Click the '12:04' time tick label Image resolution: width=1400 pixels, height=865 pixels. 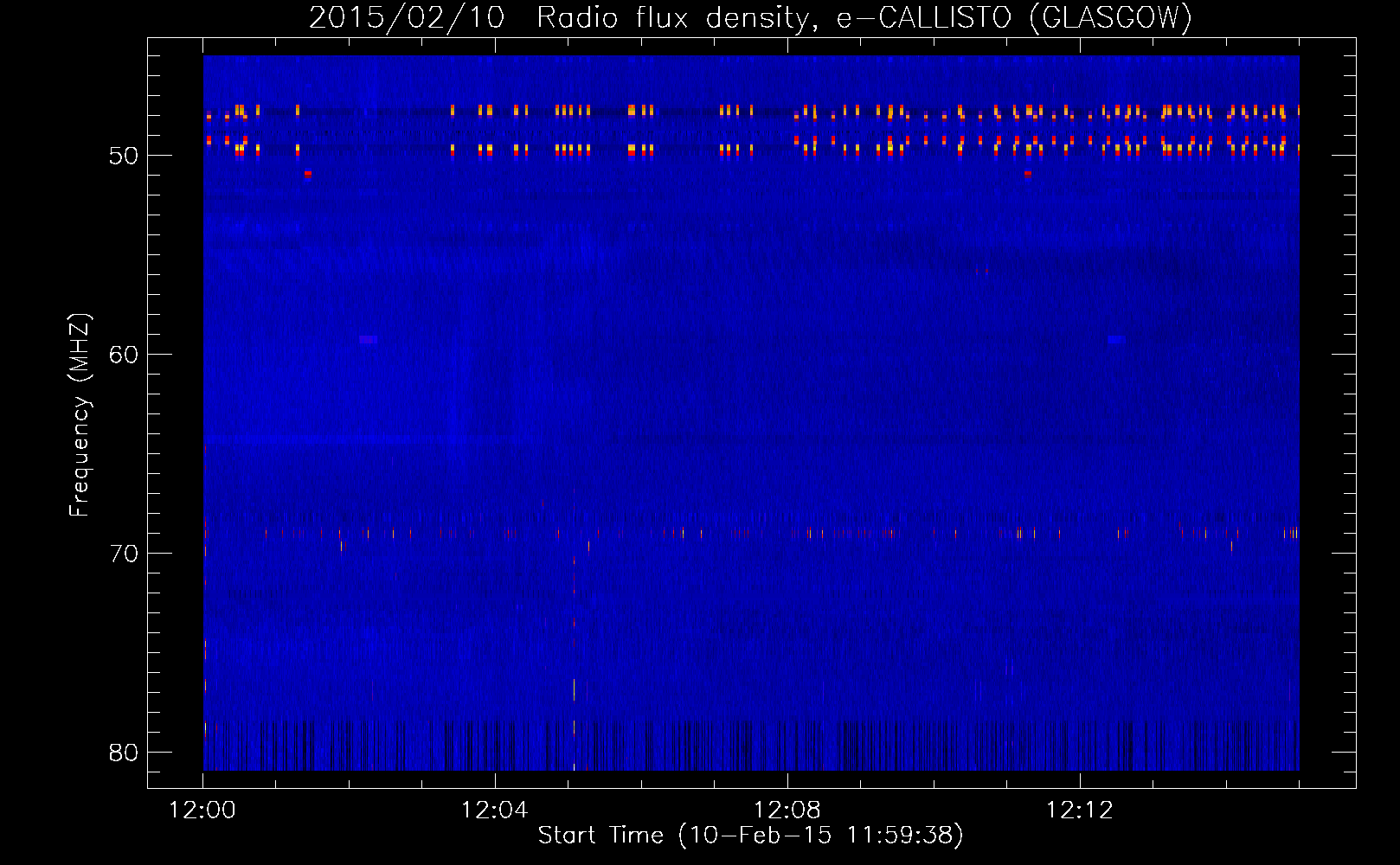click(495, 811)
